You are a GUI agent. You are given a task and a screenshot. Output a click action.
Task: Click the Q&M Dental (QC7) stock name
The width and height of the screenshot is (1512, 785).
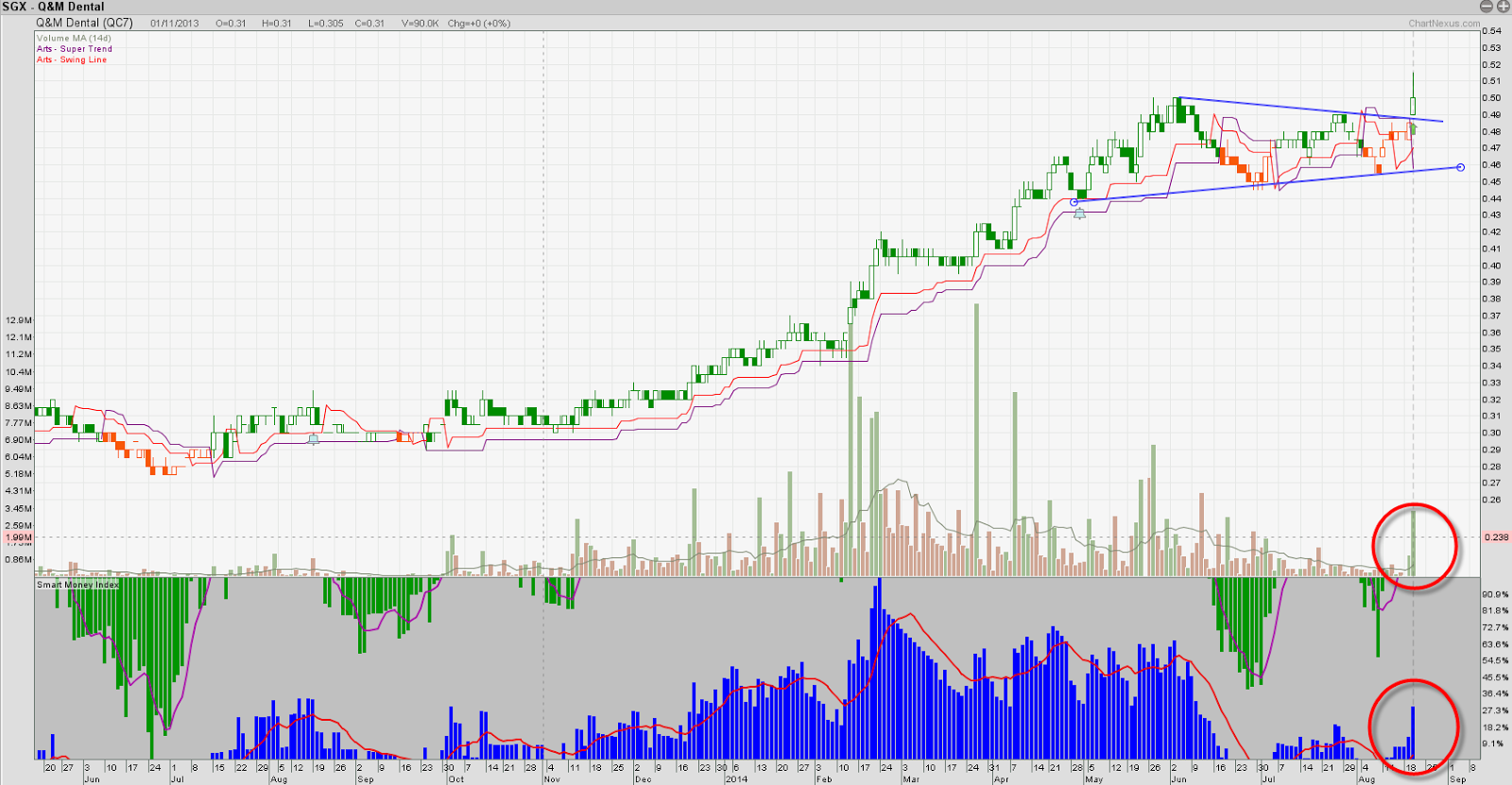tap(84, 23)
